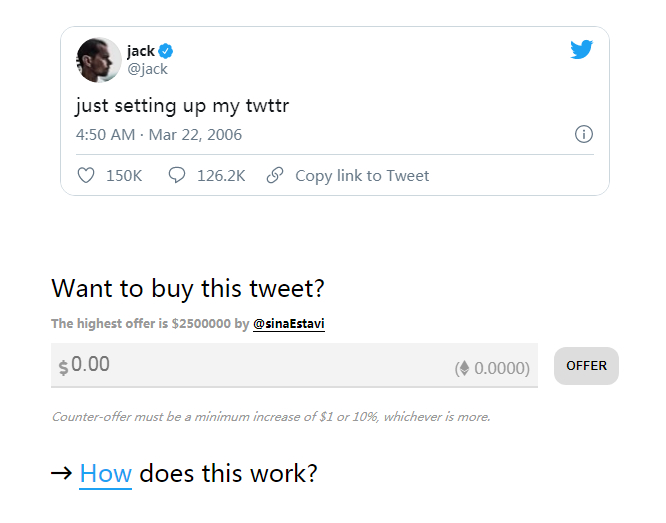
Task: Select 'Copy link to Tweet'
Action: pos(362,176)
